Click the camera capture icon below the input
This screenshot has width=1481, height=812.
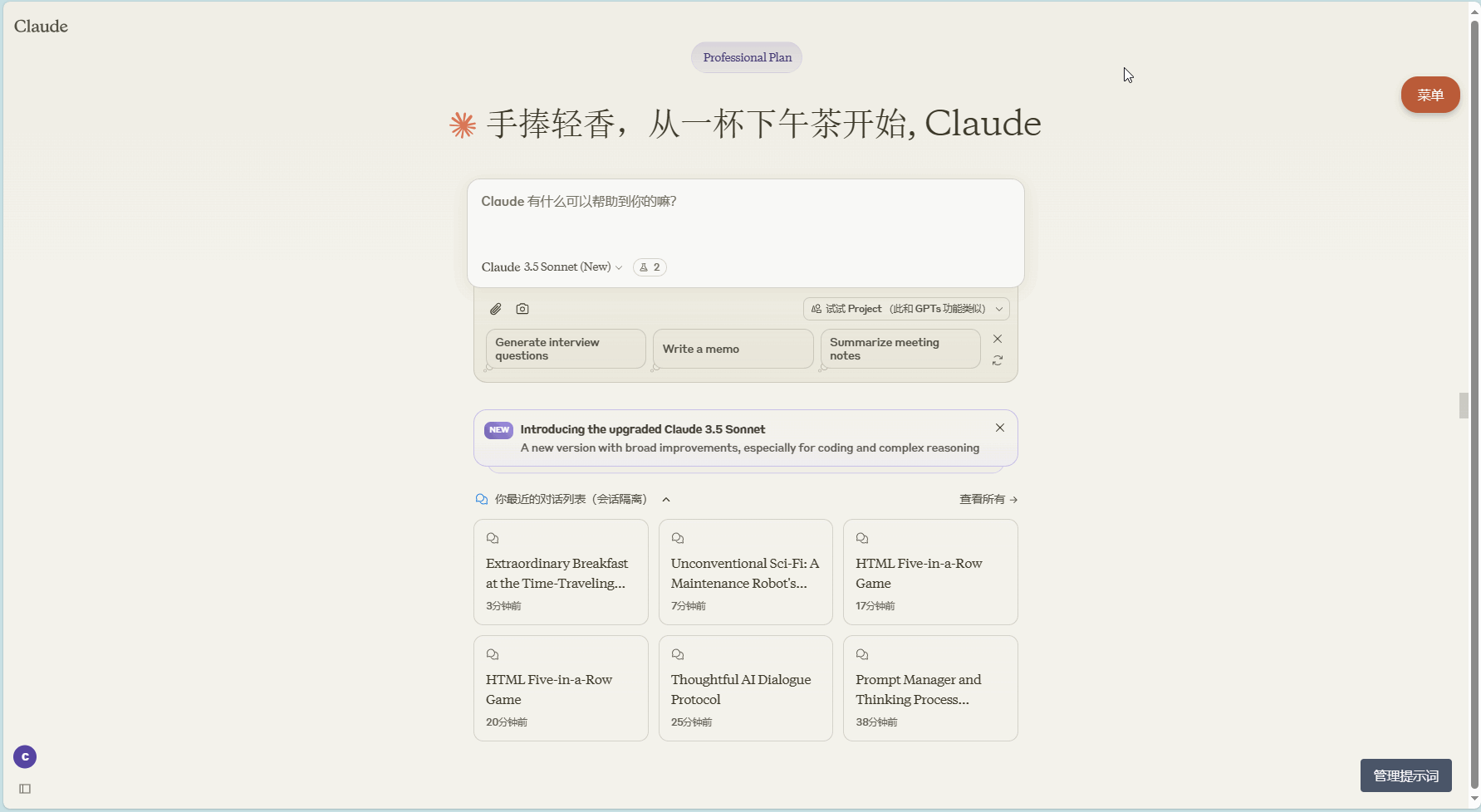click(x=522, y=308)
